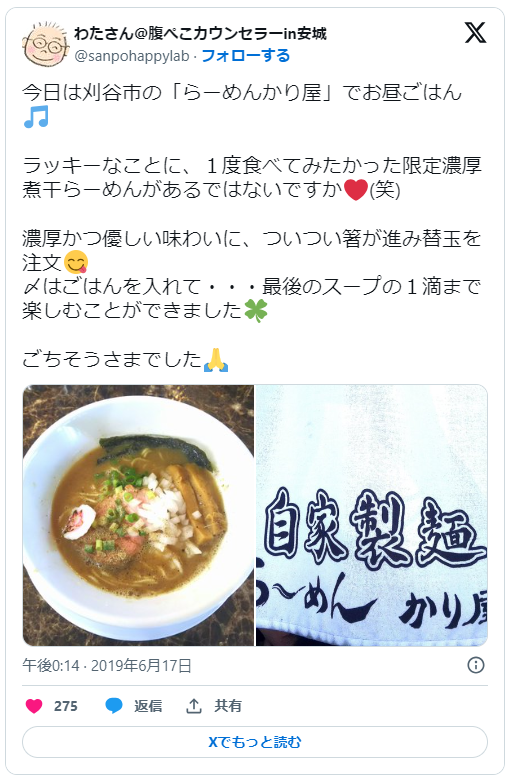
Task: Click the 275 likes count
Action: [65, 706]
